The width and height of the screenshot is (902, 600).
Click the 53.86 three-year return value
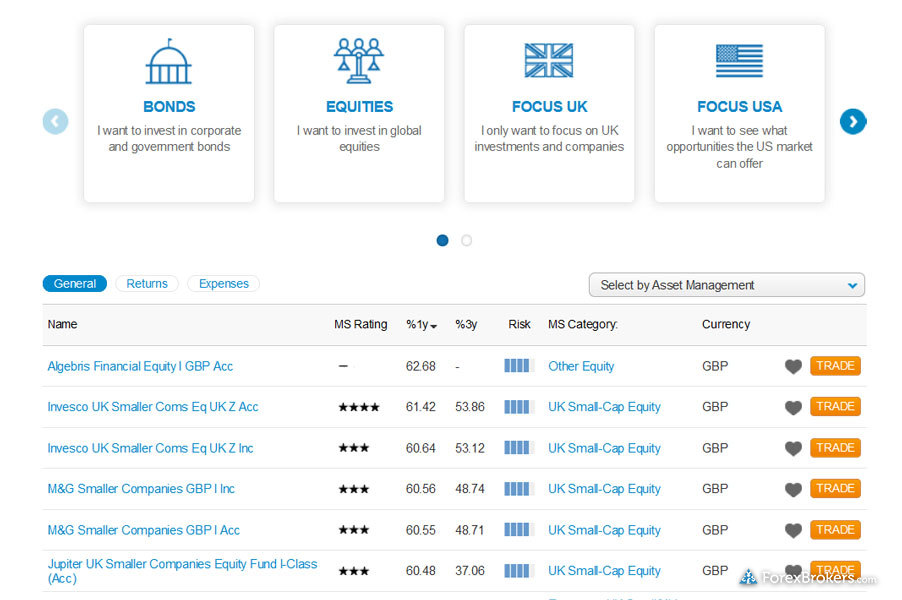coord(470,407)
